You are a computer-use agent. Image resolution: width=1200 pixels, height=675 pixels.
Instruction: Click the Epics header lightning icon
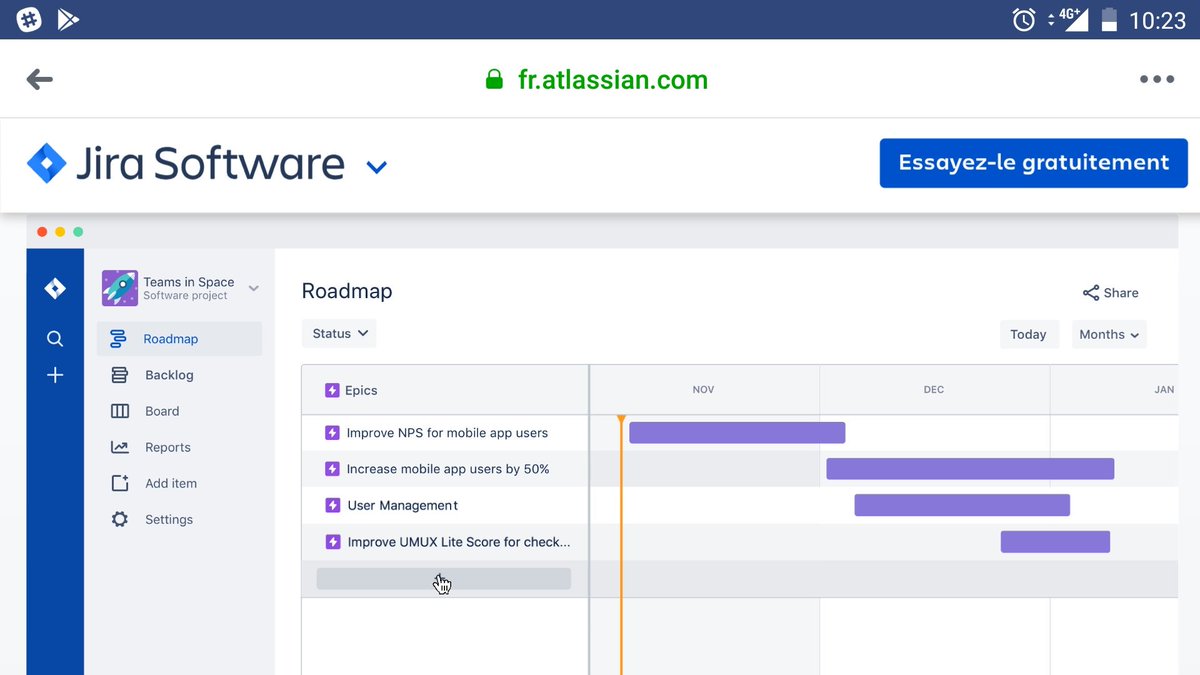[x=332, y=391]
